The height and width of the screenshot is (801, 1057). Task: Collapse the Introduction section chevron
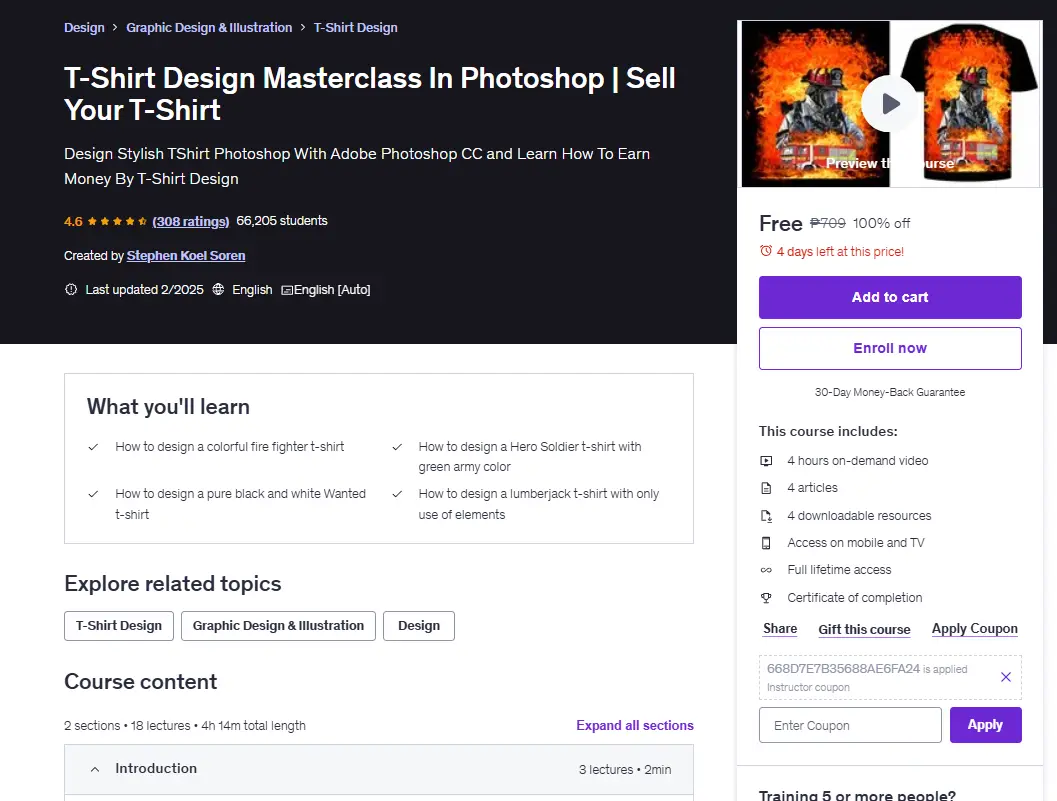pos(95,769)
